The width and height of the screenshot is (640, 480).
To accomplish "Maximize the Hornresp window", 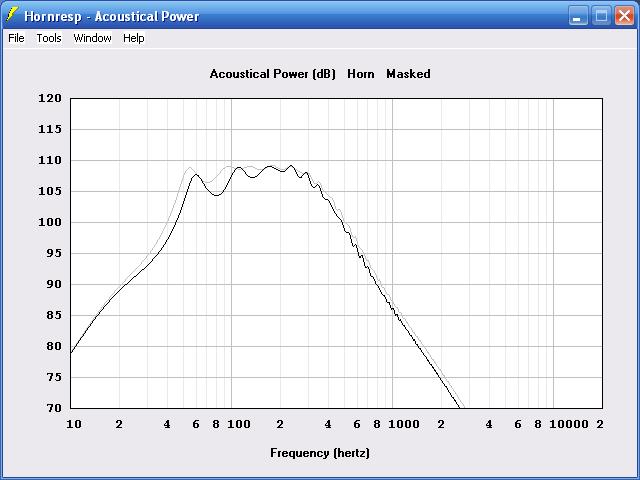I will point(601,16).
